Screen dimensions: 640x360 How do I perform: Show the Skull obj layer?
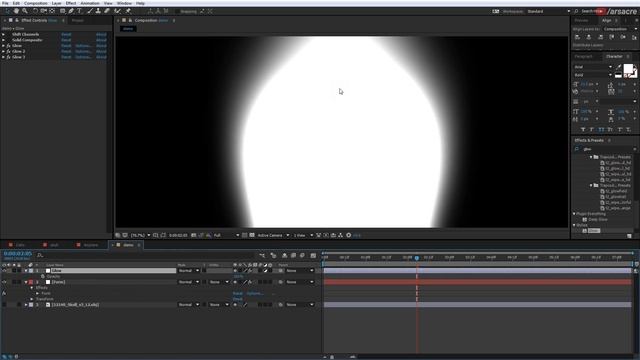point(4,305)
